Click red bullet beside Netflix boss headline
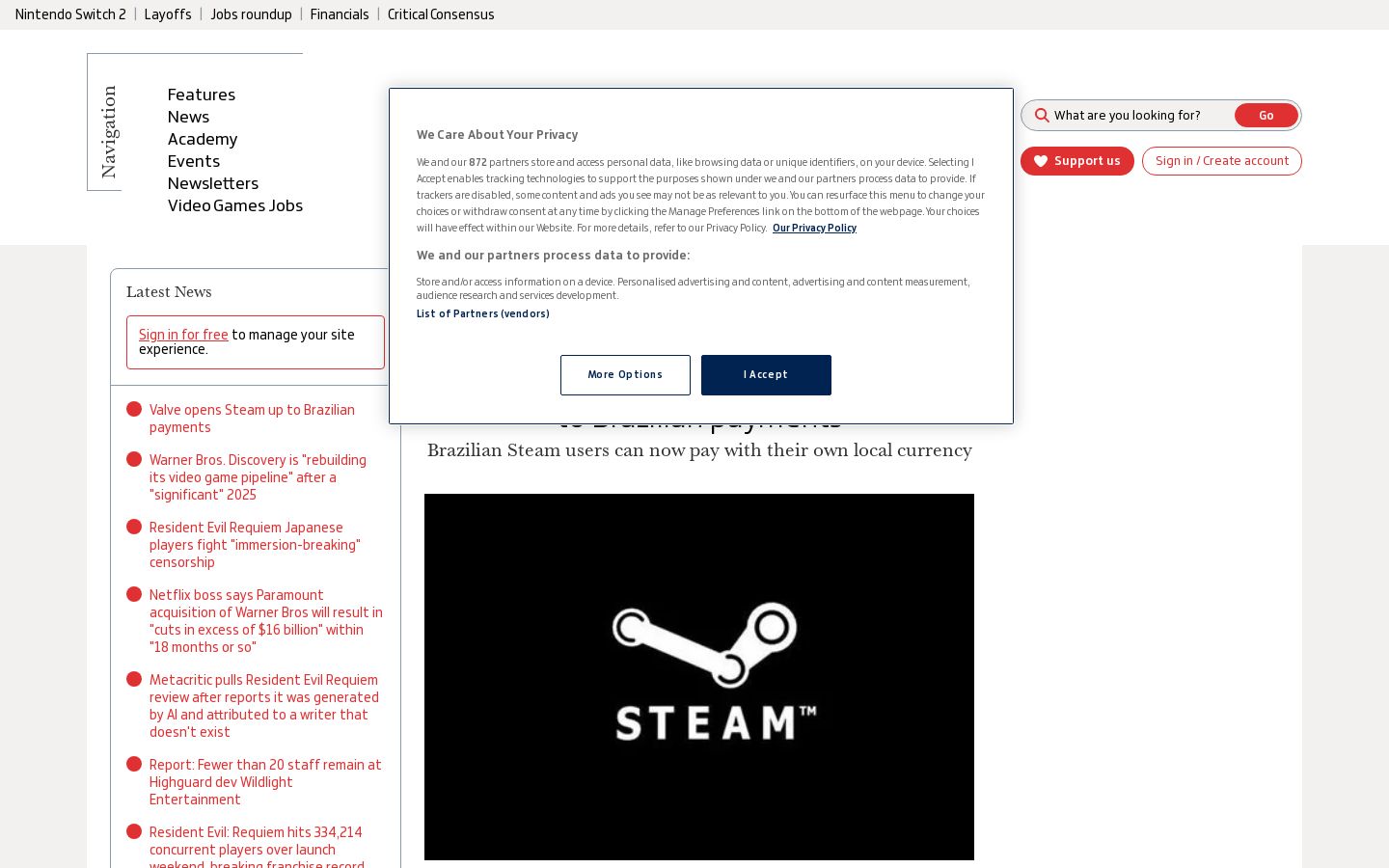 (x=134, y=594)
